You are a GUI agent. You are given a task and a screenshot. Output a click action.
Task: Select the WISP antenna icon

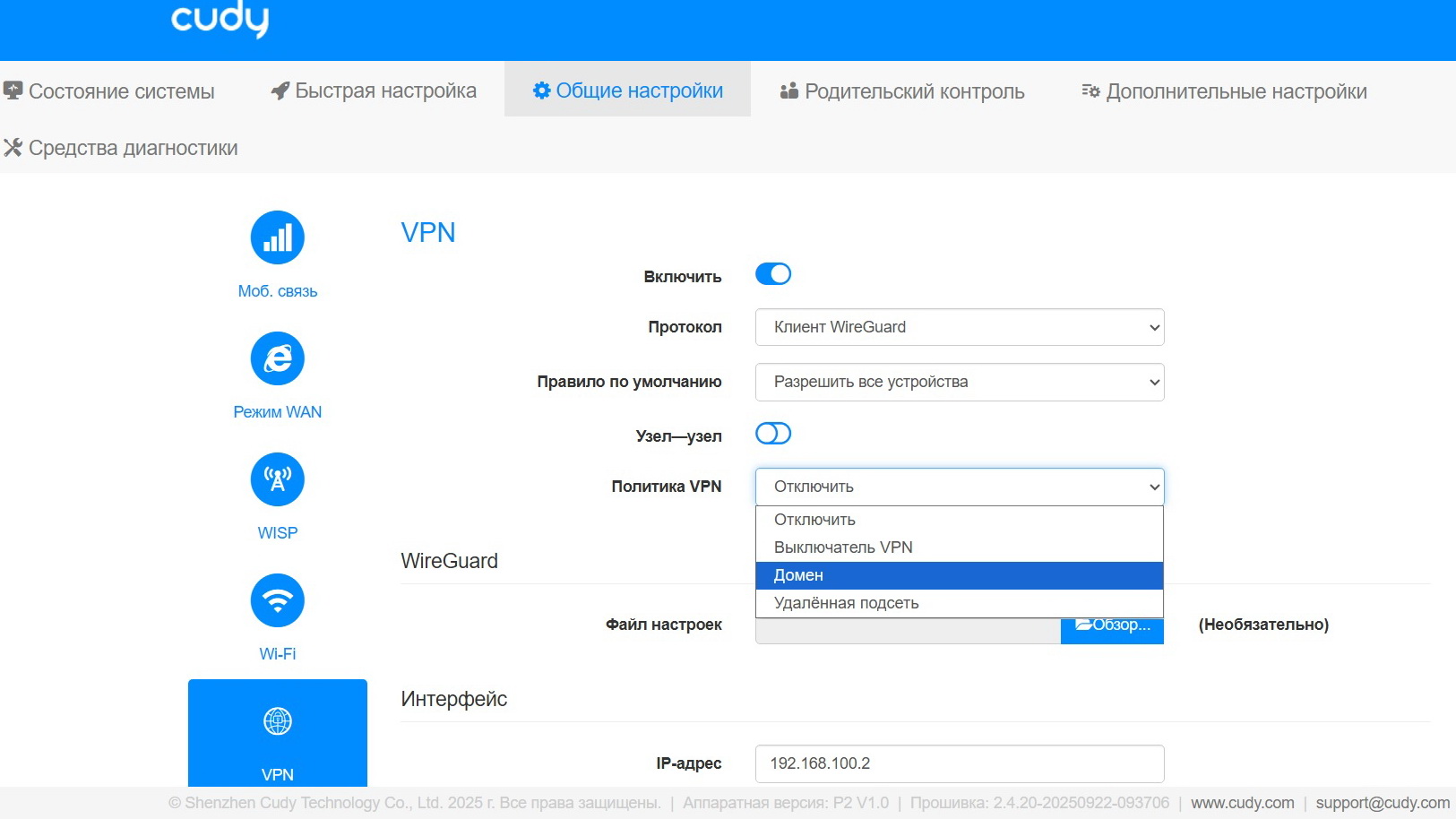278,479
